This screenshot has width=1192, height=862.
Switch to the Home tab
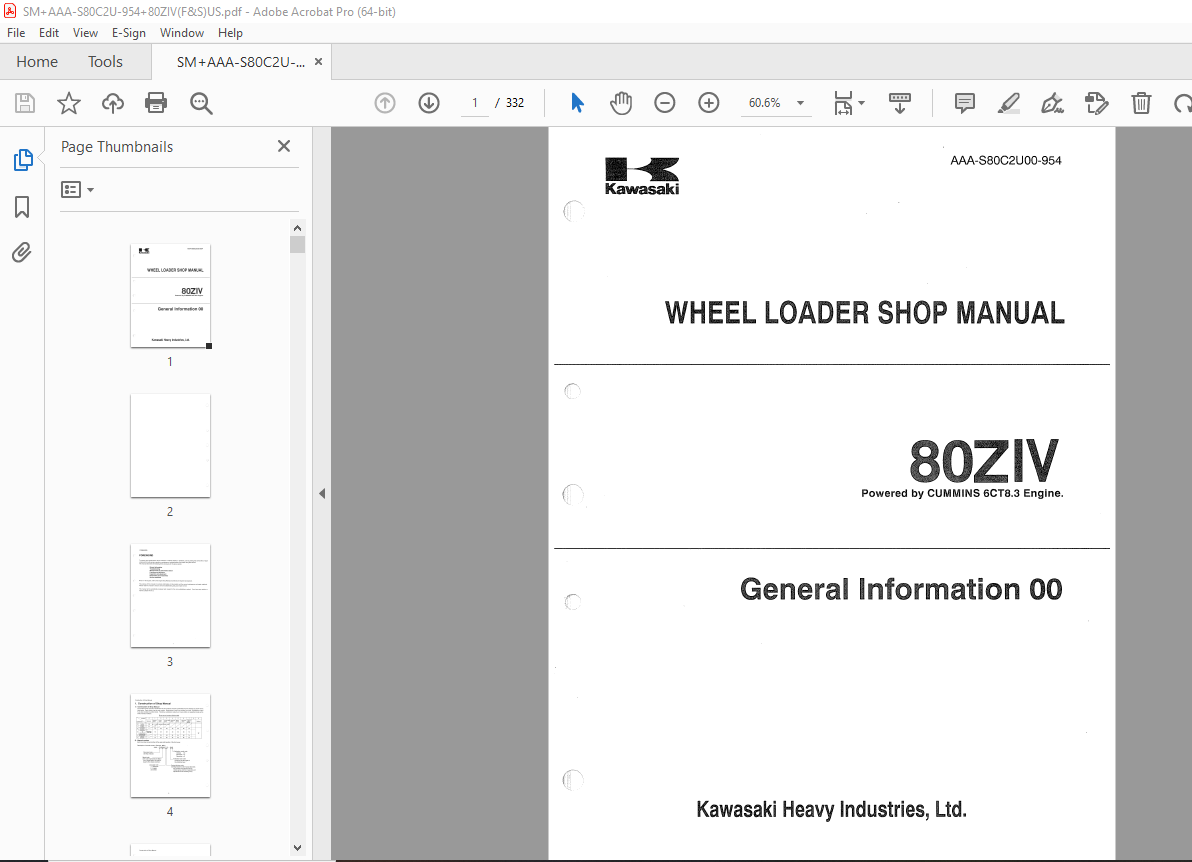click(37, 62)
